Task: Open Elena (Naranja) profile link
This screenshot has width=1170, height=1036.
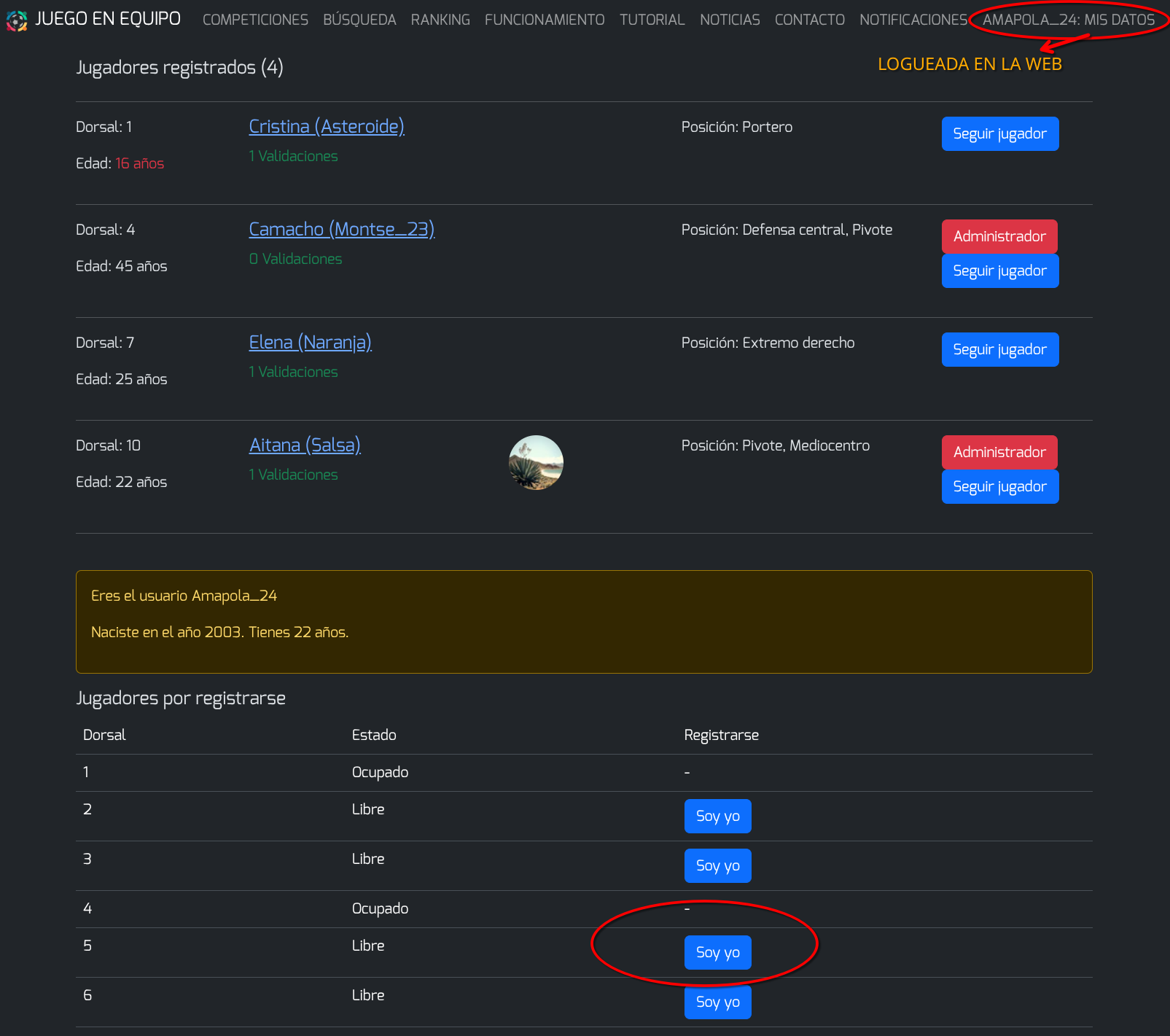Action: (311, 342)
